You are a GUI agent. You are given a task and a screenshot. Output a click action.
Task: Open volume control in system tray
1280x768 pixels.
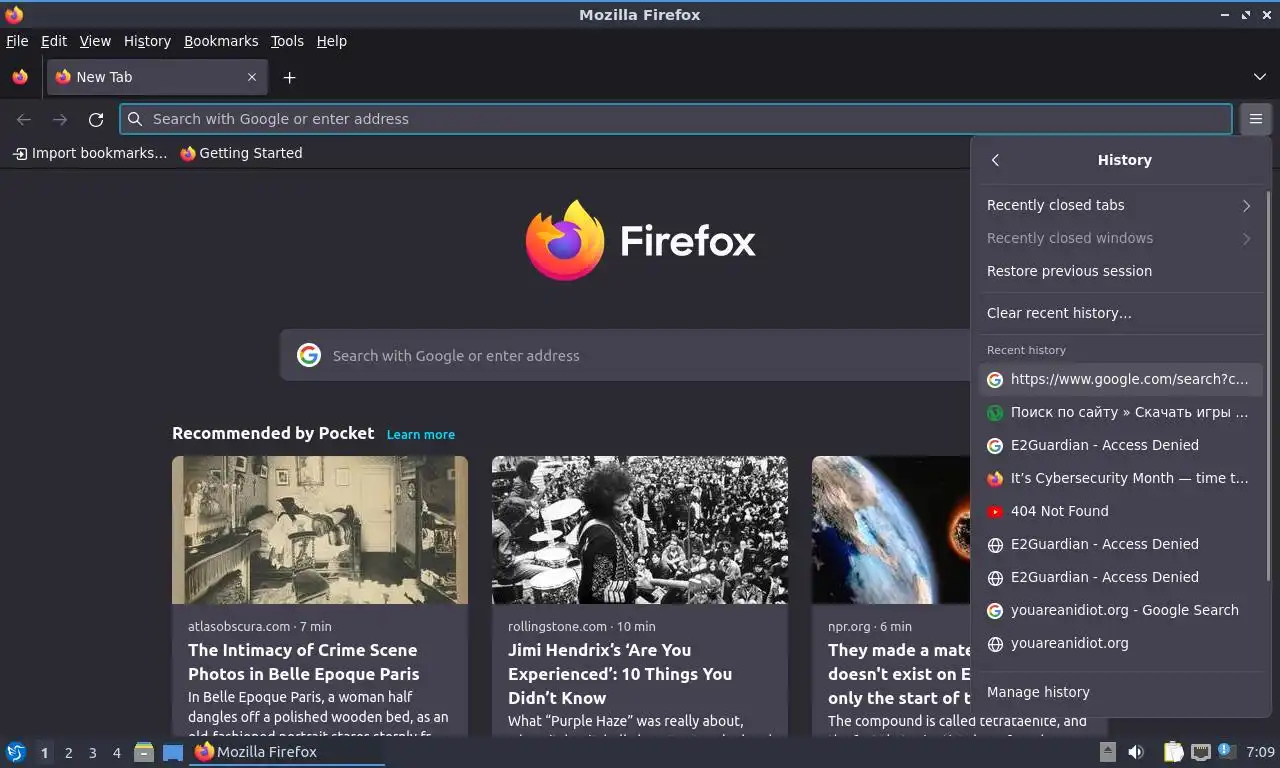click(1136, 752)
